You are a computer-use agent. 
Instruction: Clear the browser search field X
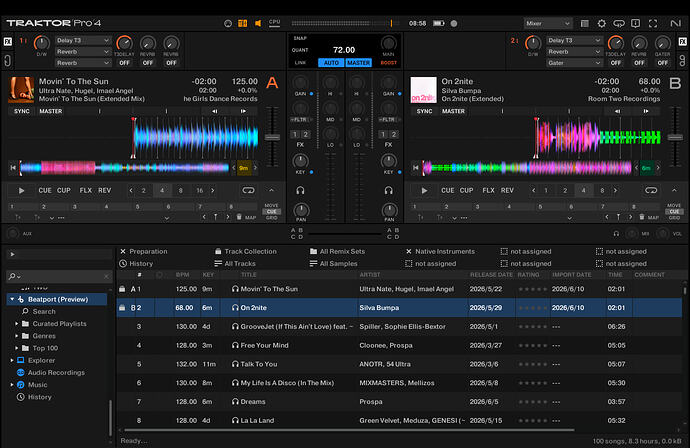106,276
